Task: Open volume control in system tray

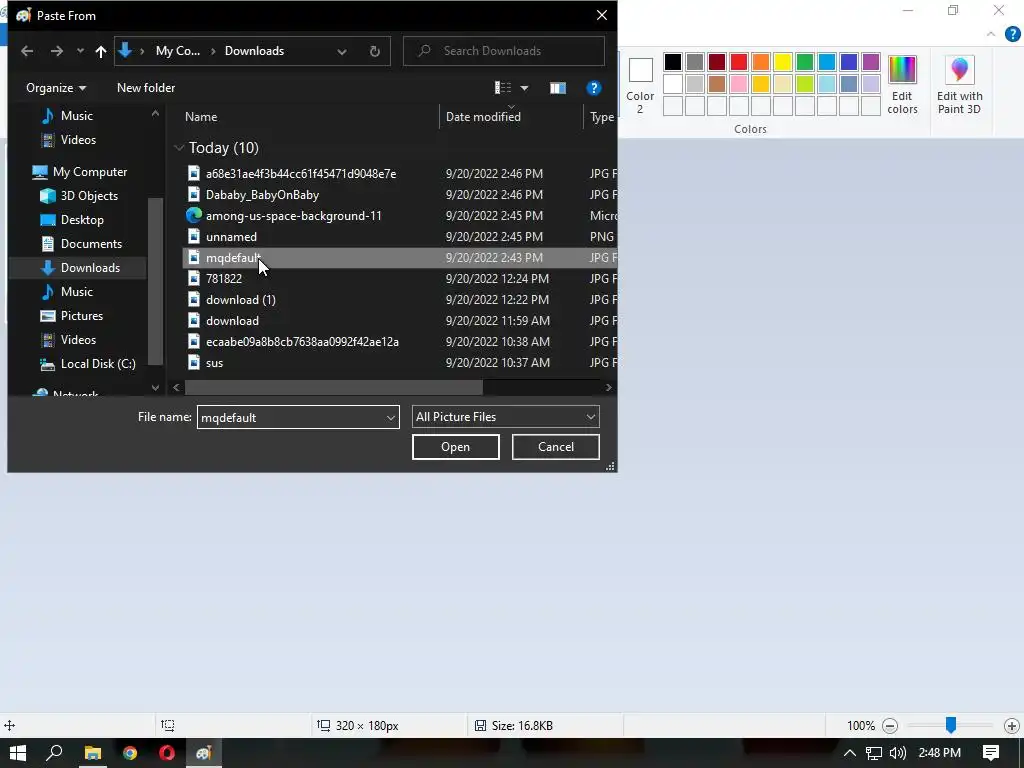Action: (x=898, y=753)
